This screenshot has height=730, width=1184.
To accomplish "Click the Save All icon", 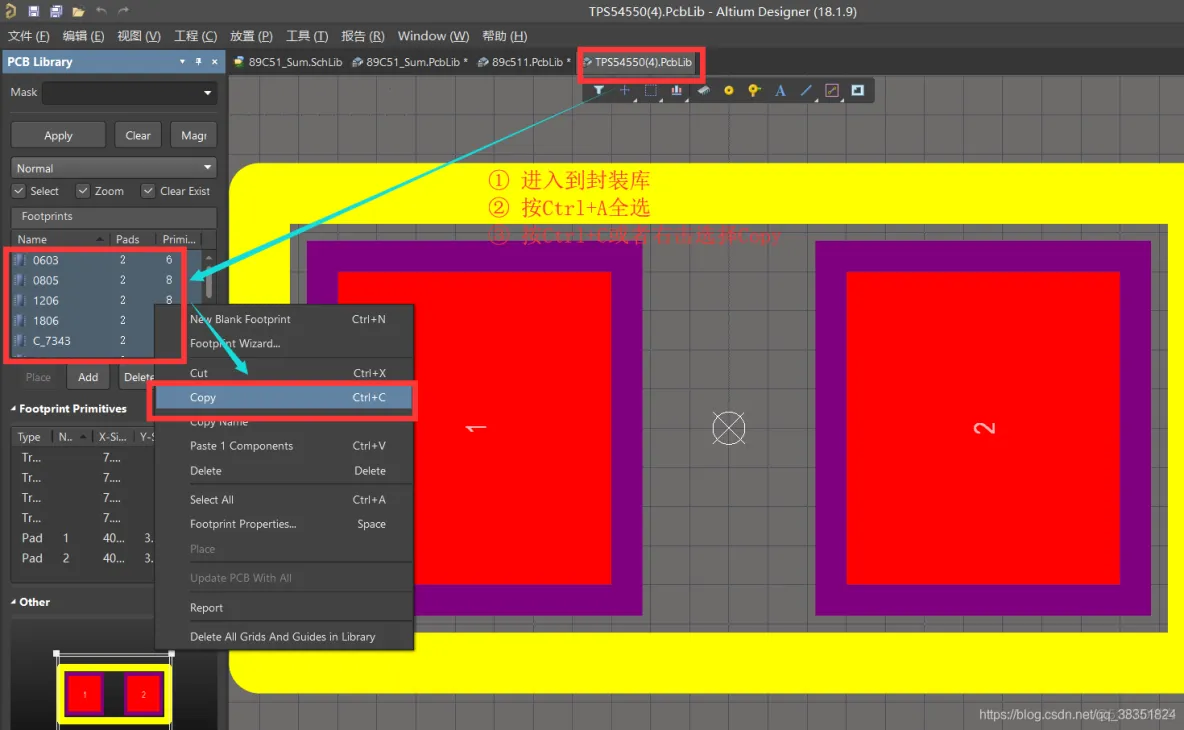I will 56,11.
